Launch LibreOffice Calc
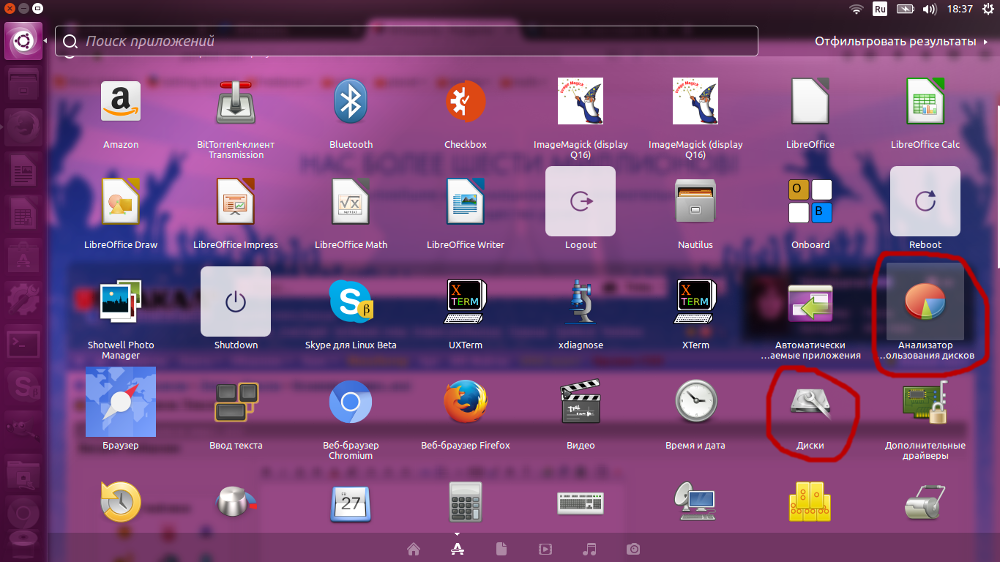 [x=925, y=102]
